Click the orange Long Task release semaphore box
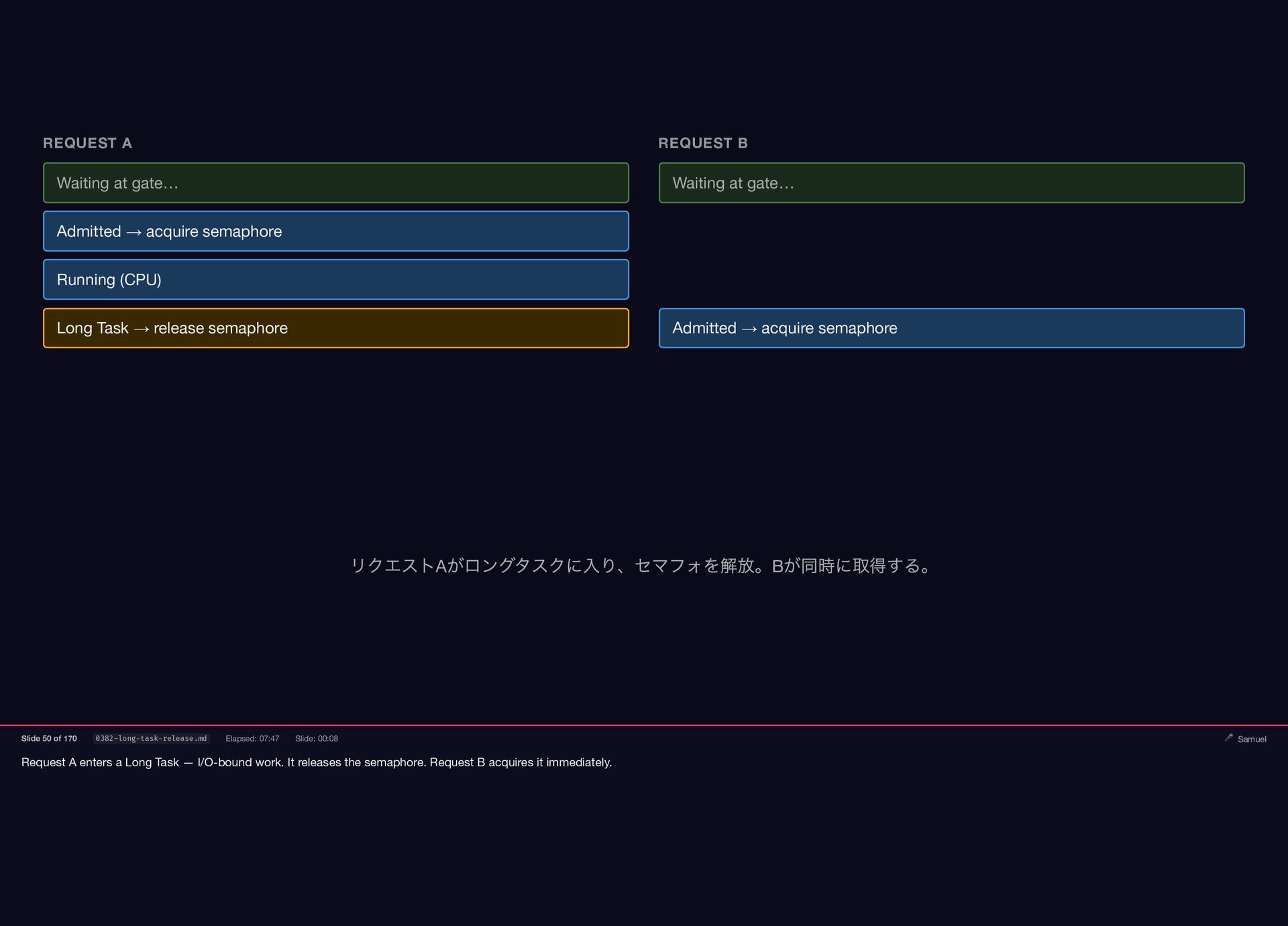 [x=335, y=328]
